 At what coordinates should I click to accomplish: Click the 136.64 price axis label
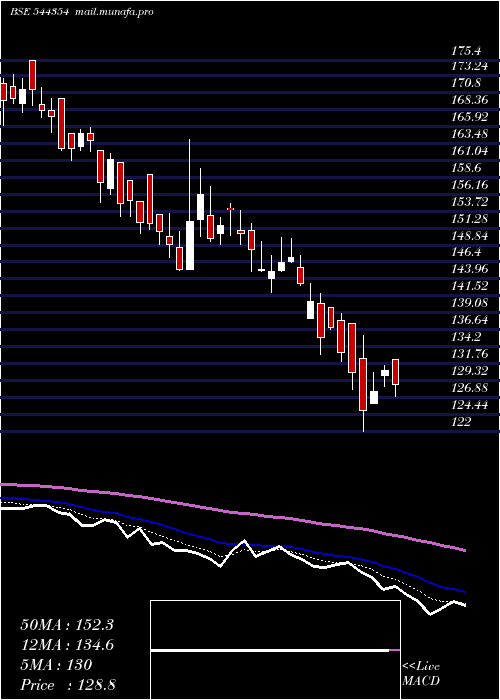click(x=470, y=320)
